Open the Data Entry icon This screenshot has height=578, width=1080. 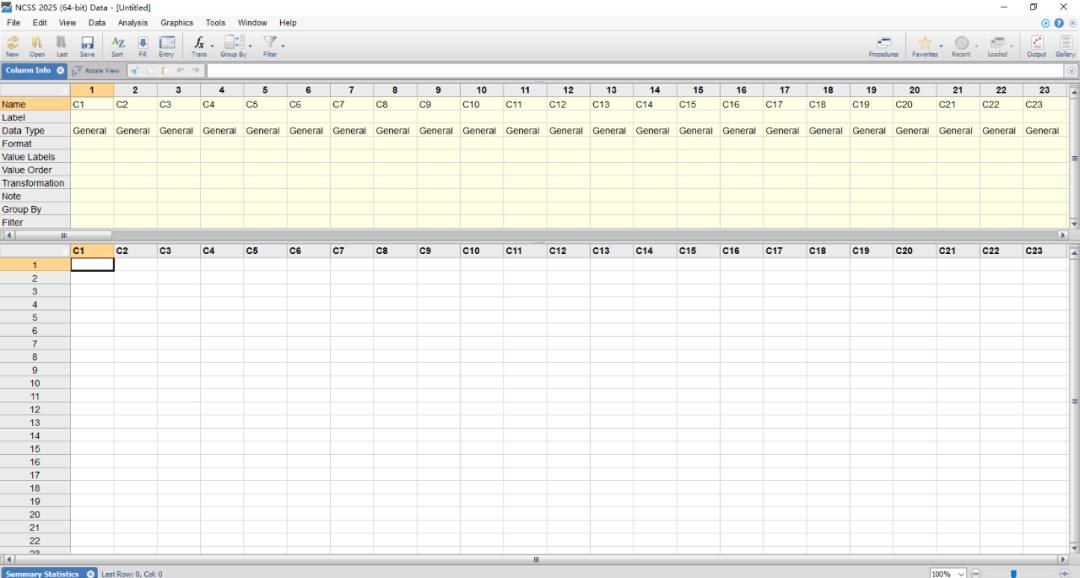[x=166, y=44]
